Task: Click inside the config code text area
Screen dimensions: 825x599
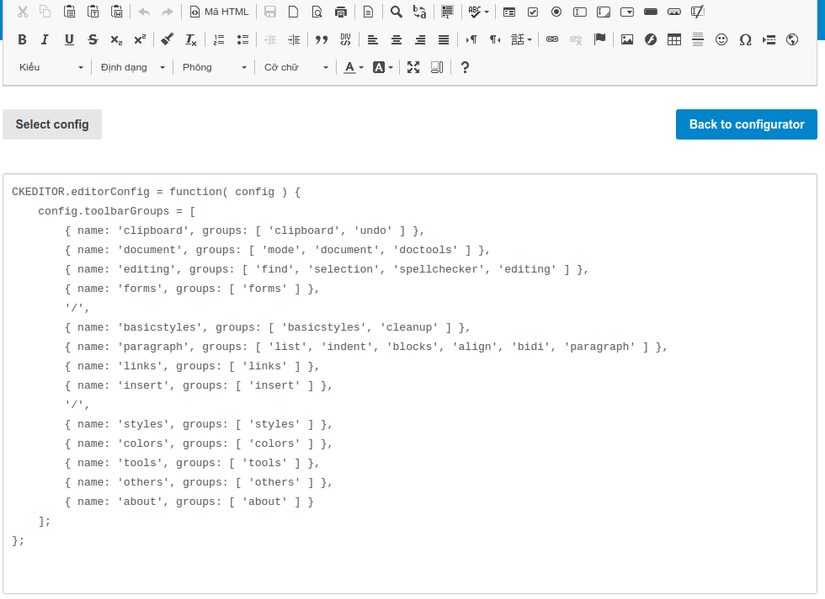Action: (x=410, y=384)
